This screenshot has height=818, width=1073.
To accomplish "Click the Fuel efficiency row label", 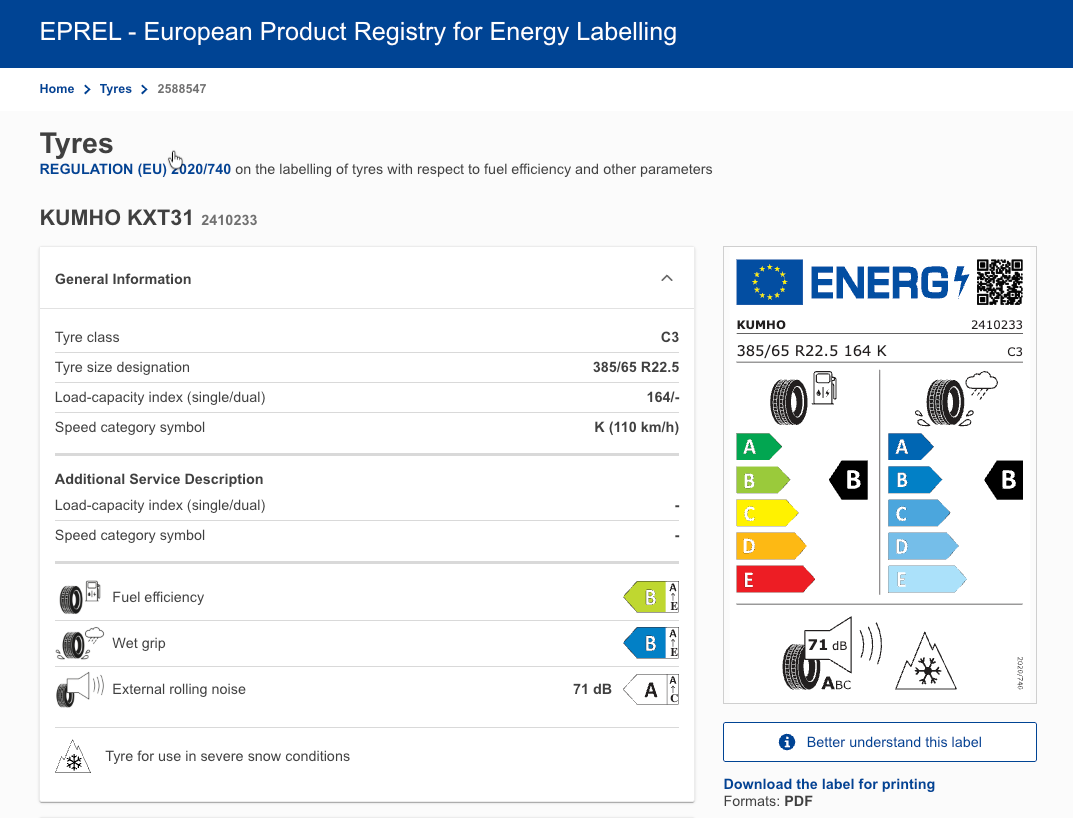I will (x=158, y=597).
